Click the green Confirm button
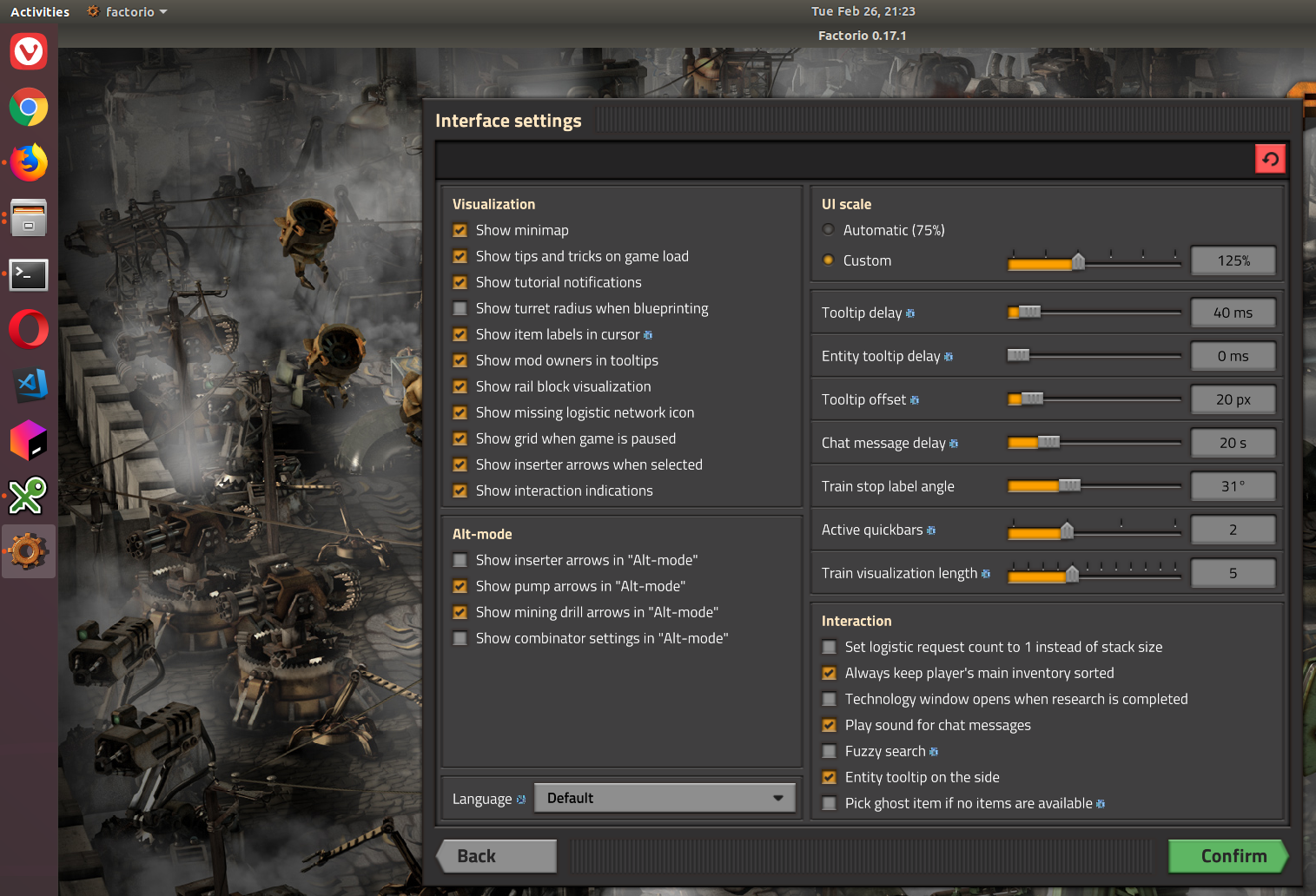The height and width of the screenshot is (896, 1316). [1228, 856]
